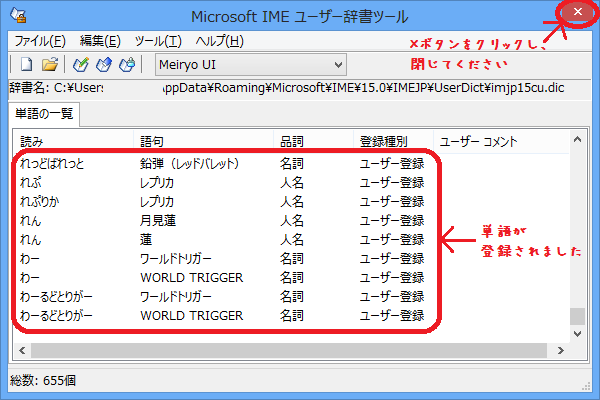The image size is (600, 400).
Task: Click れん in the 月見蓮 row
Action: click(31, 221)
